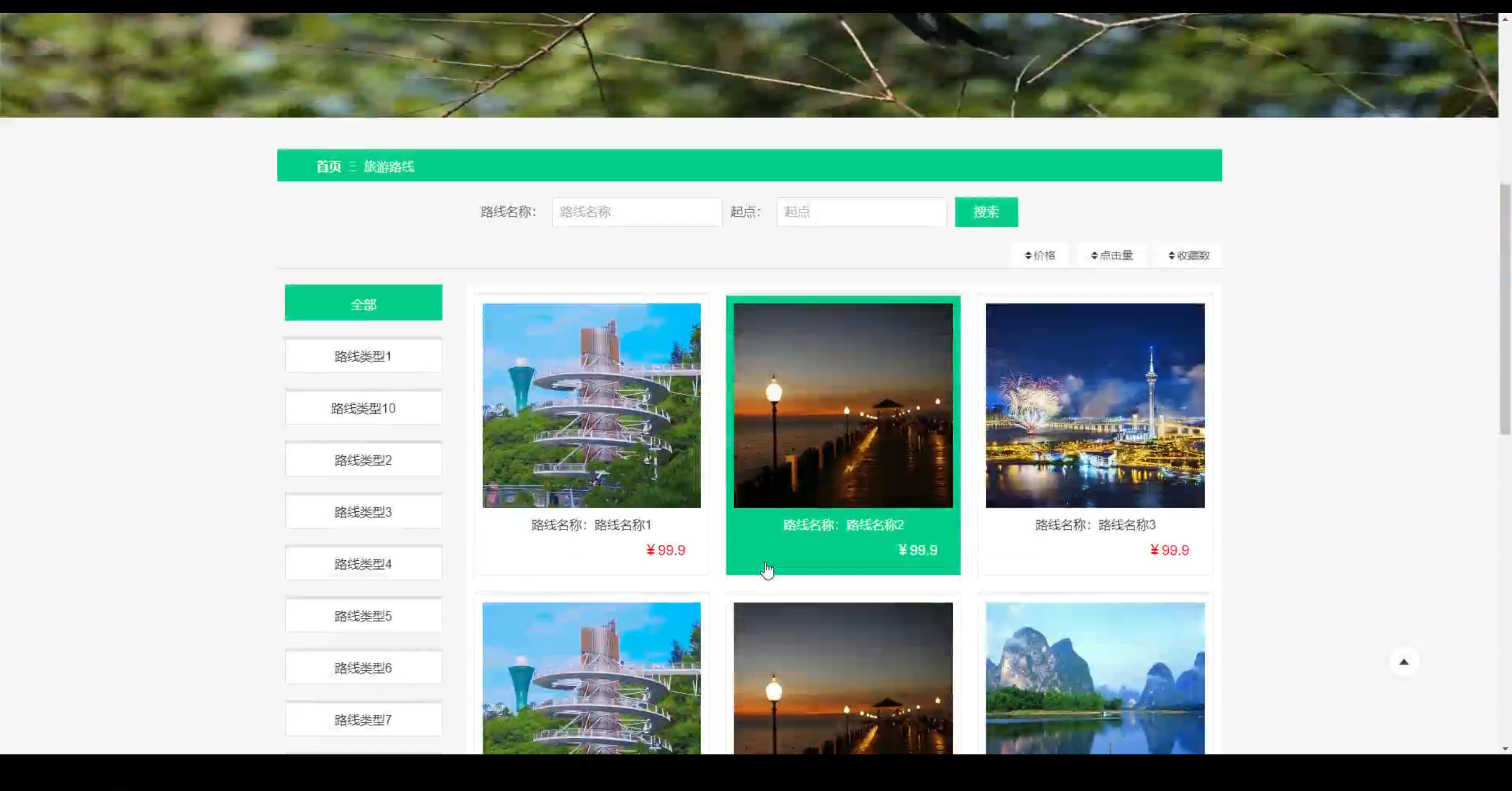Screen dimensions: 1512x791
Task: Select category 路线类型7
Action: [363, 719]
